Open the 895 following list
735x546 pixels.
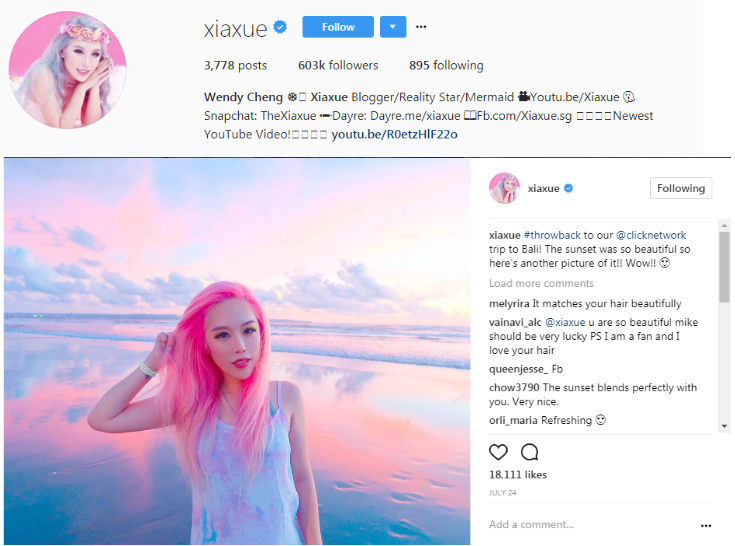pos(446,65)
